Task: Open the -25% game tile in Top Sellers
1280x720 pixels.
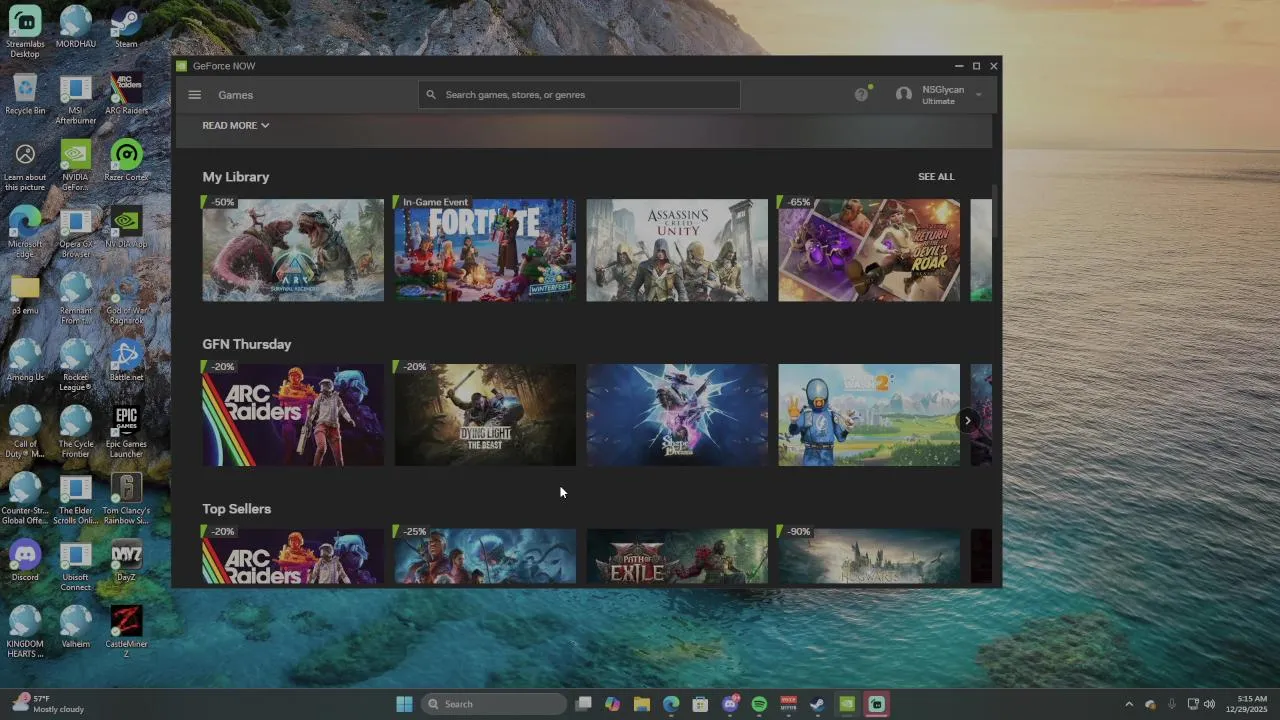Action: [485, 556]
